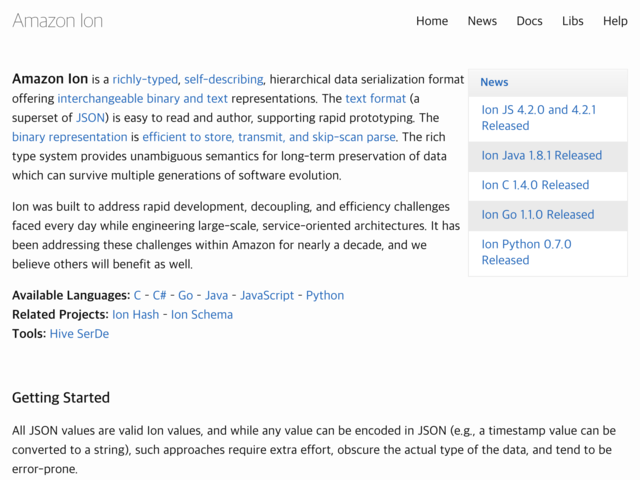Click the 'Available Languages:' label
This screenshot has width=640, height=480.
tap(71, 295)
